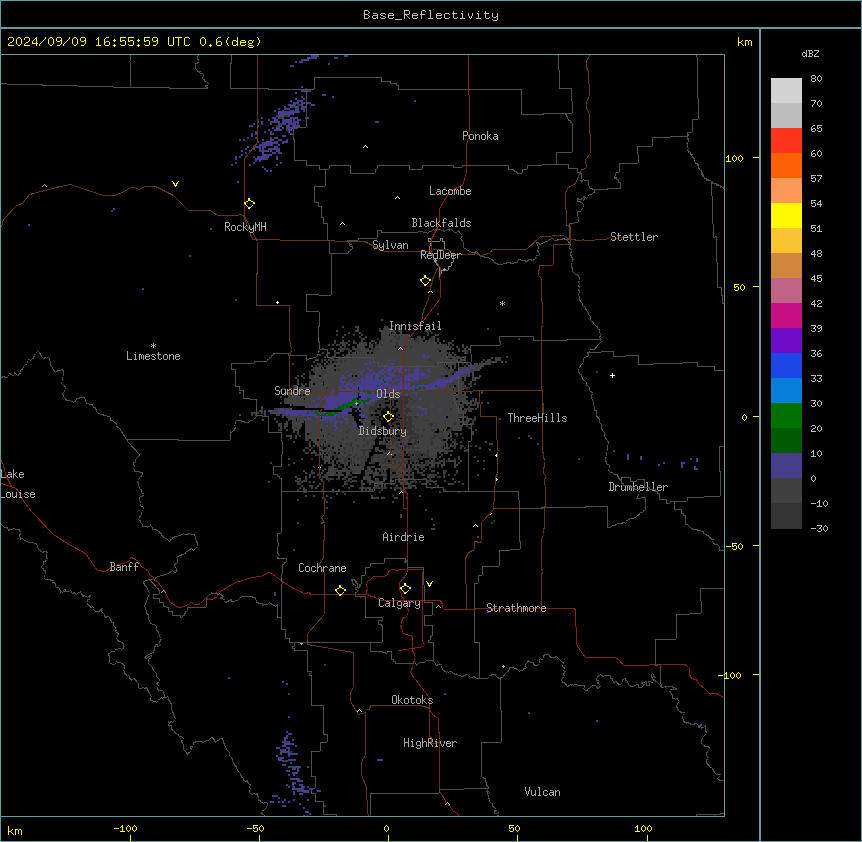Viewport: 862px width, 842px height.
Task: Click the yellow 54 dBZ legend color
Action: tap(786, 215)
